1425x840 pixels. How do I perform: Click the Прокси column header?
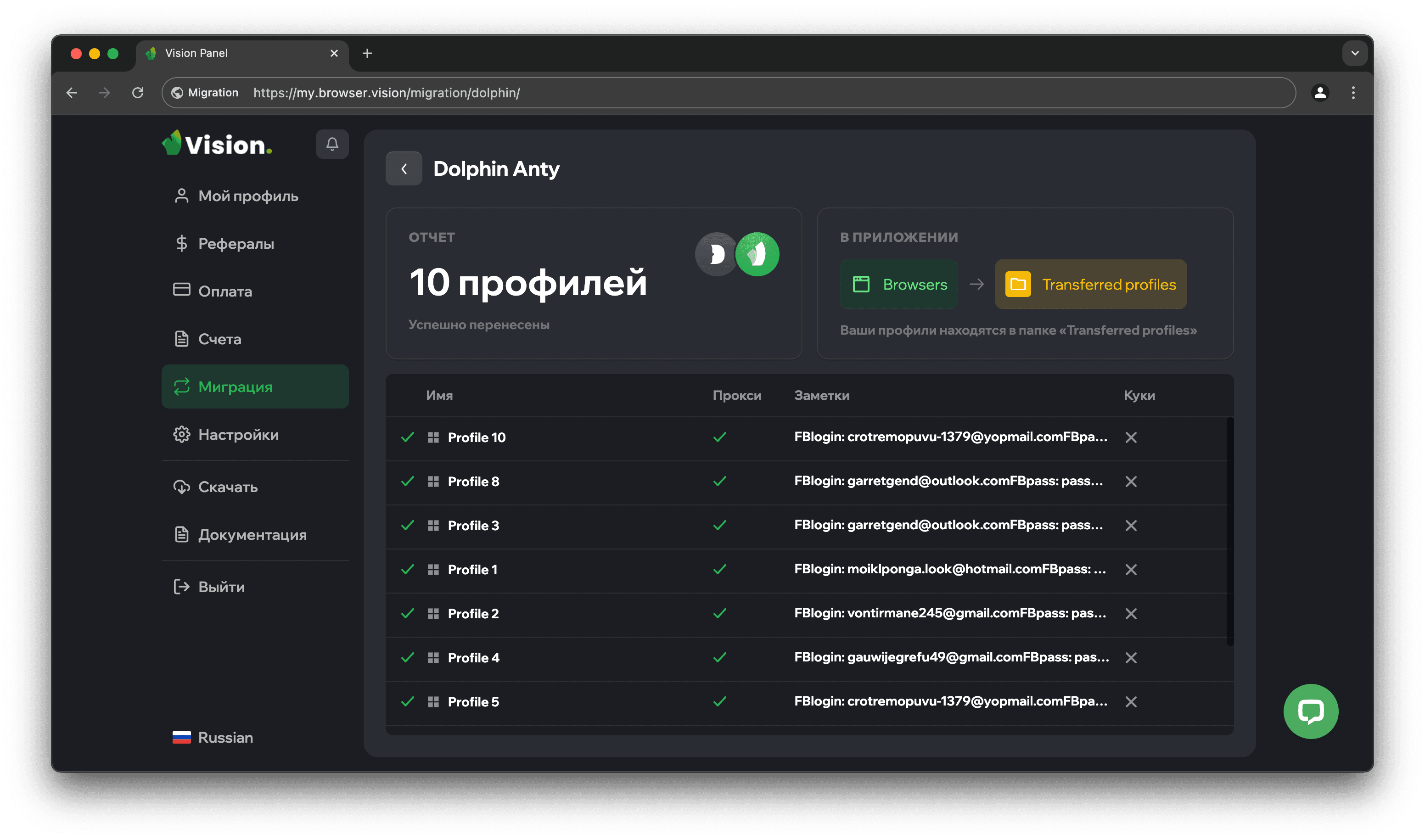click(x=736, y=395)
